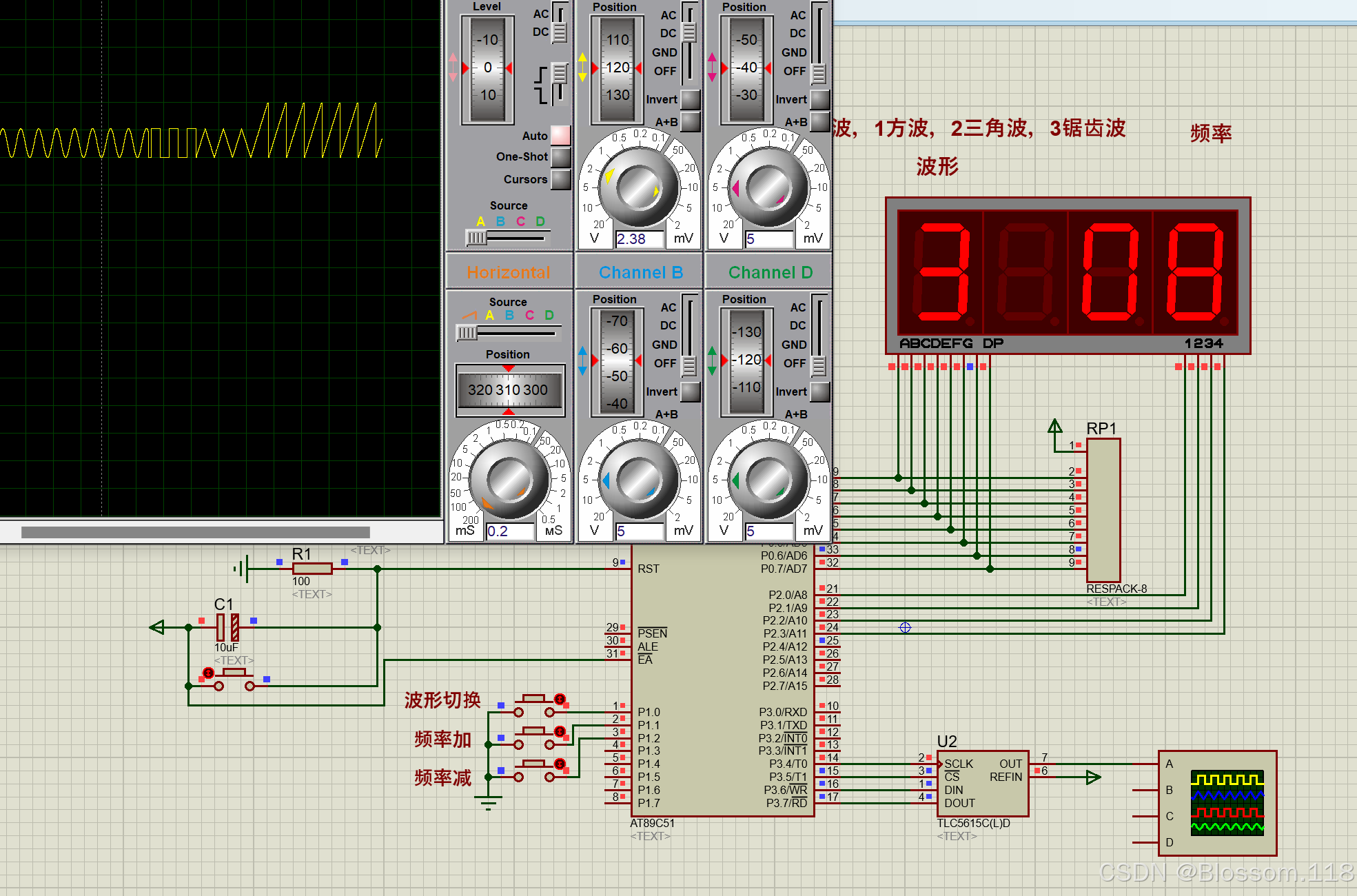1357x896 pixels.
Task: Click the oscilloscope component in schematic
Action: [1217, 803]
